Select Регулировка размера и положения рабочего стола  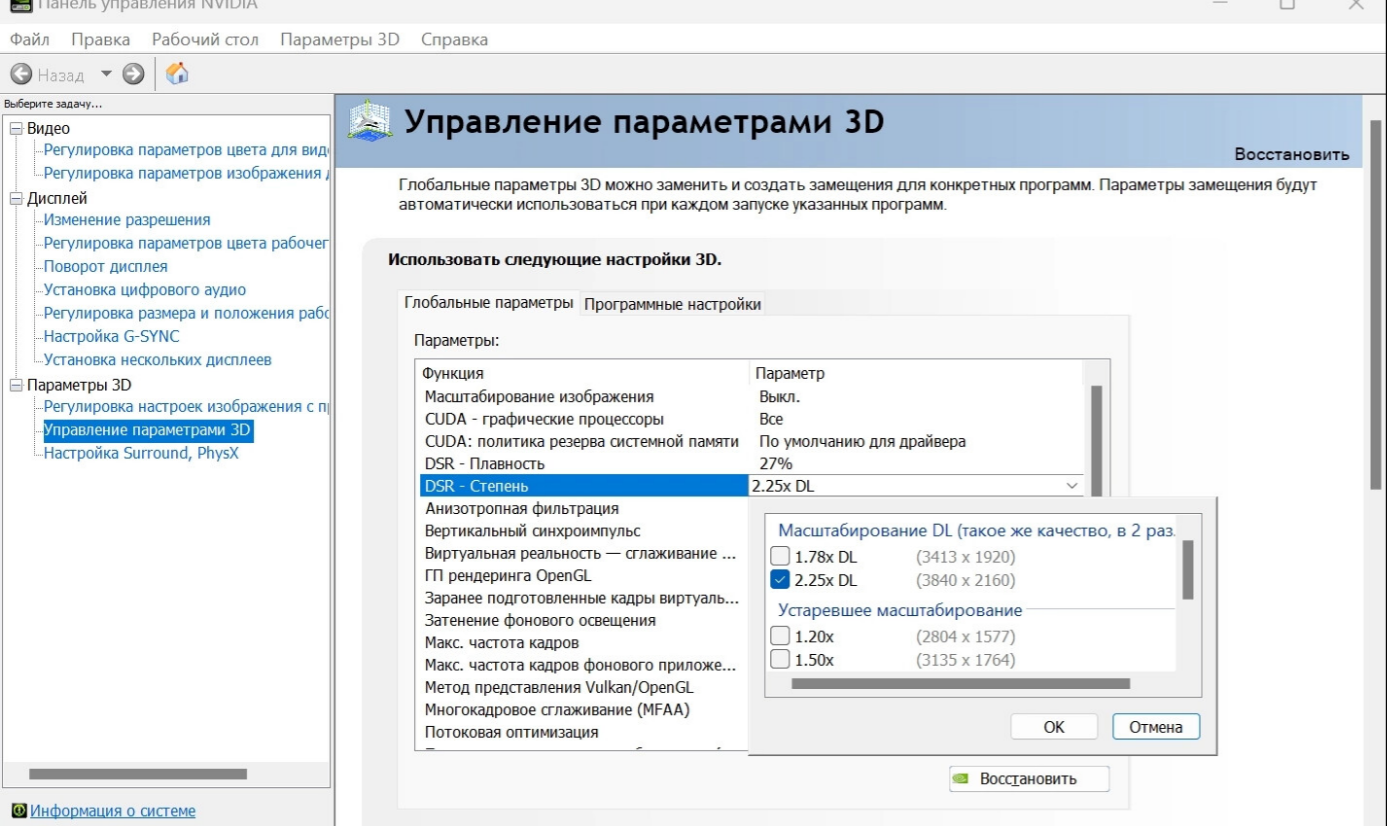(186, 313)
